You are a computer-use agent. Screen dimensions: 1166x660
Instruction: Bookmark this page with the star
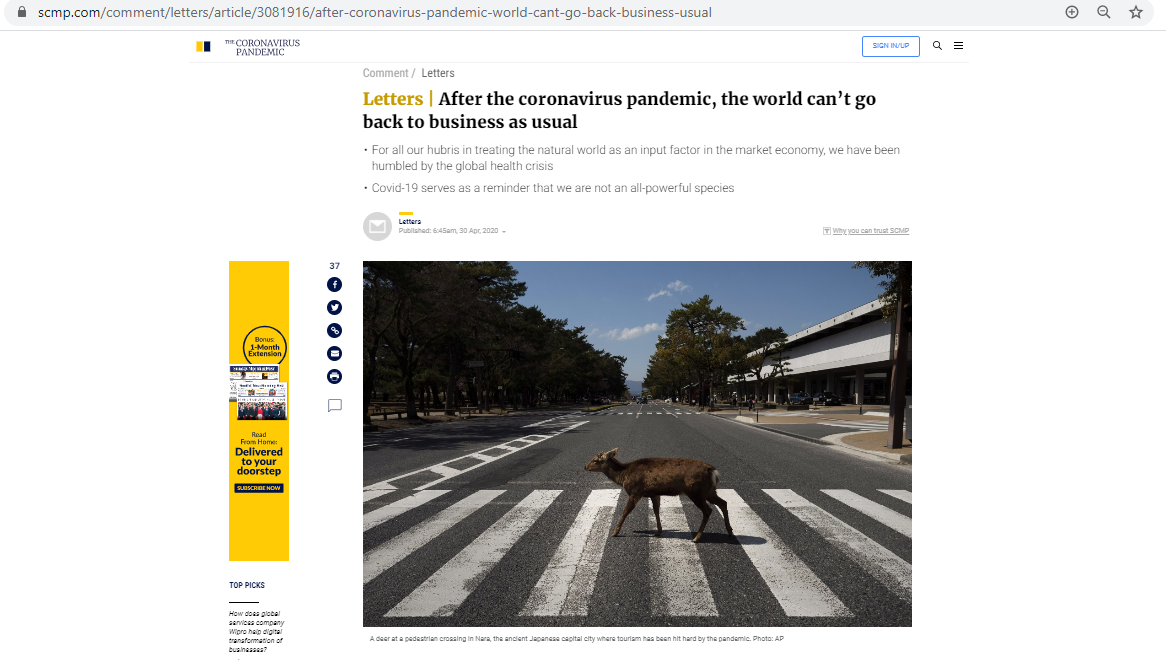pyautogui.click(x=1135, y=12)
